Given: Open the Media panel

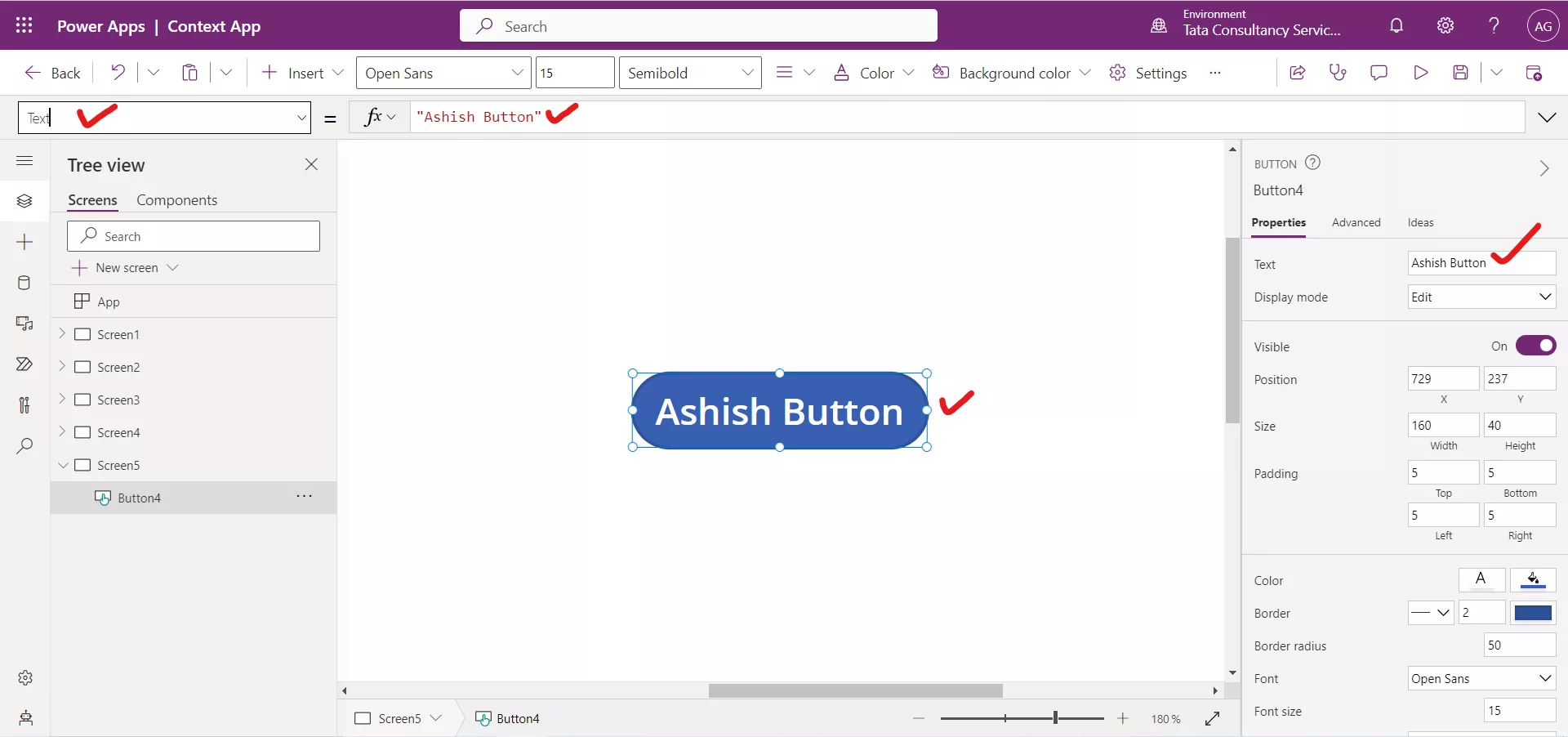Looking at the screenshot, I should [24, 324].
